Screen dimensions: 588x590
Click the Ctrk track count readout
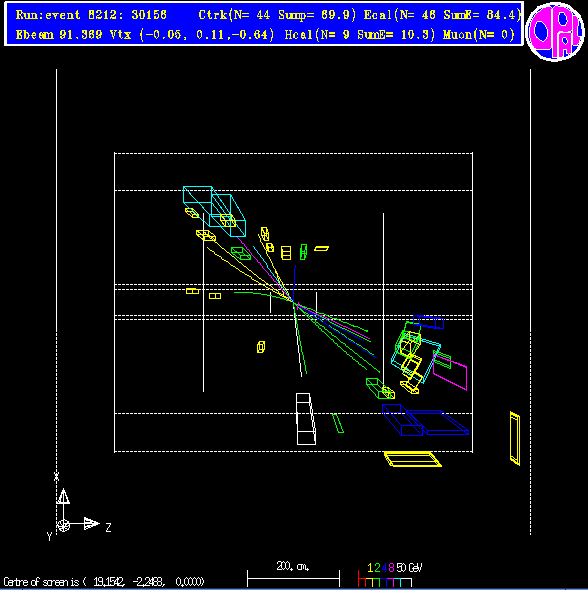point(277,15)
